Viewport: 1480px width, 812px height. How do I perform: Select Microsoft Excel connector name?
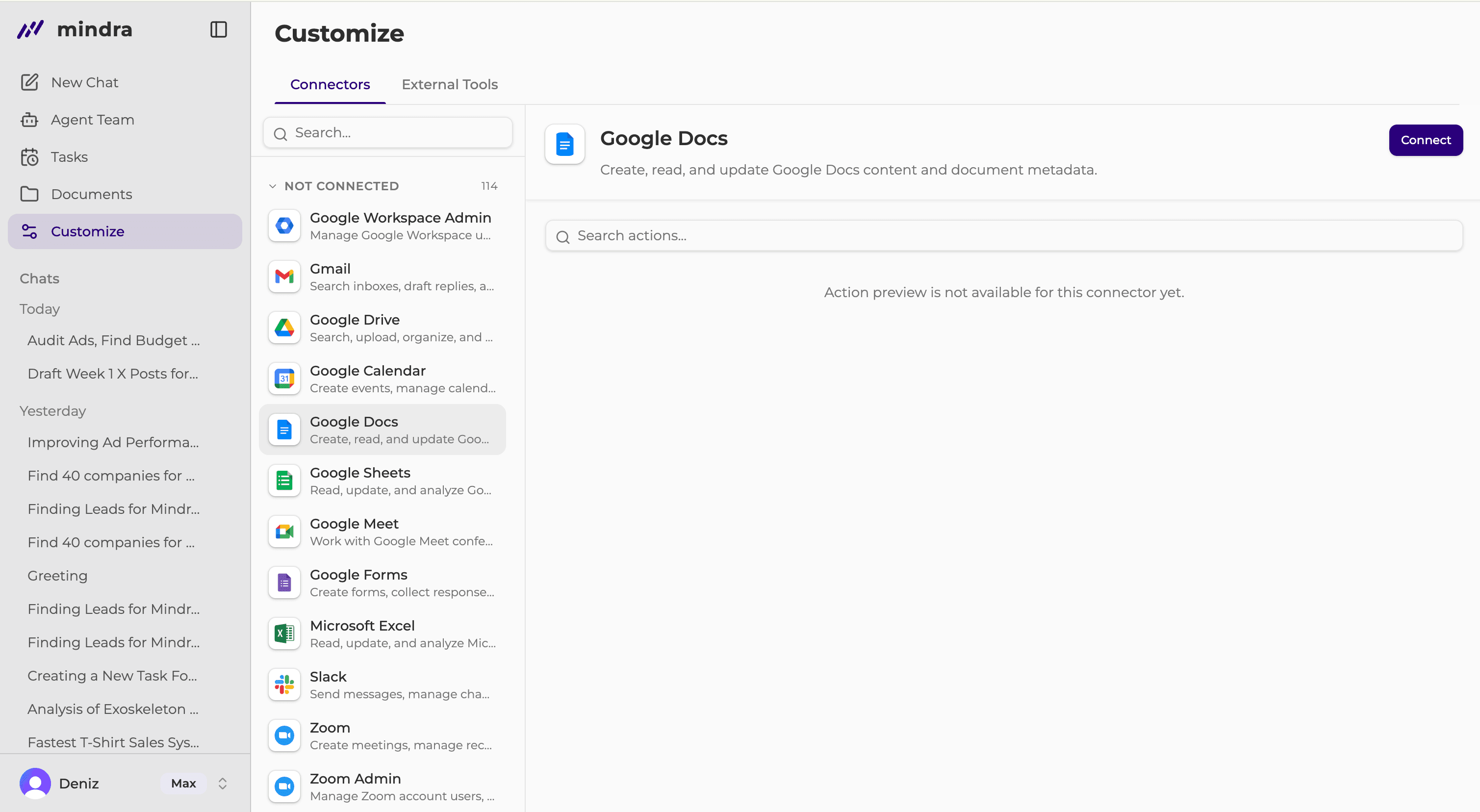tap(362, 625)
